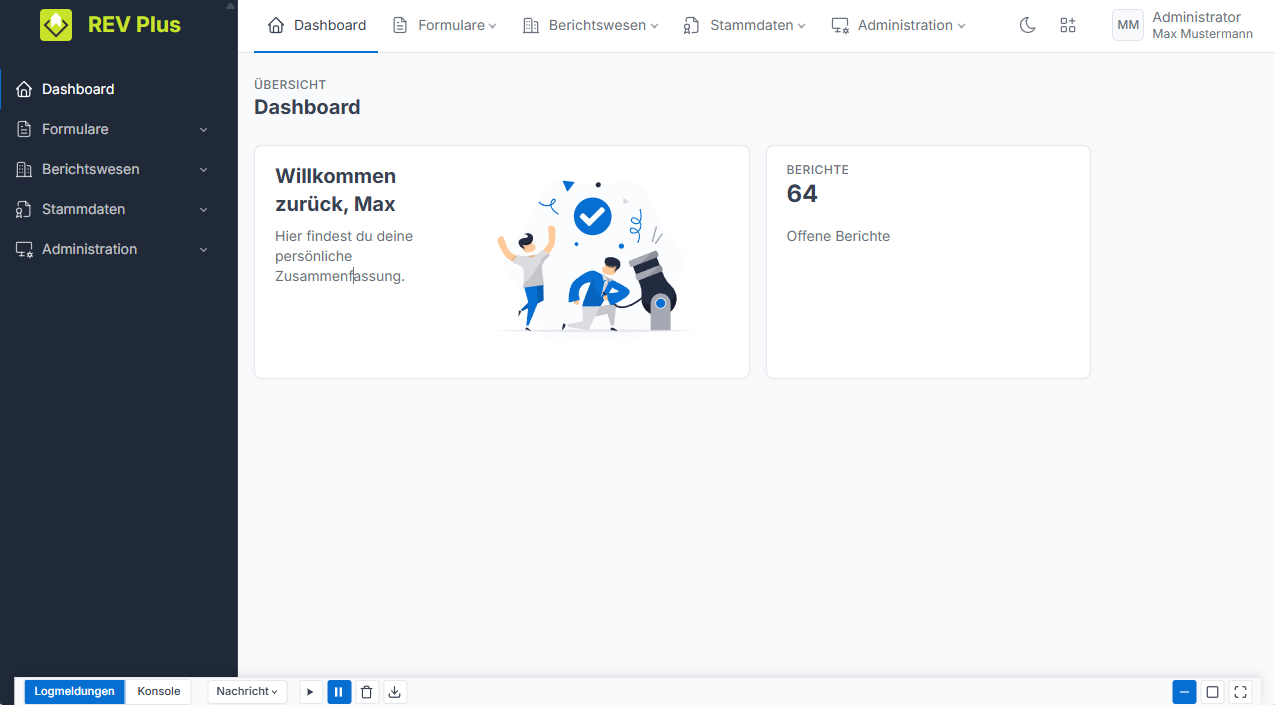Minimize the log panel with the dash icon
The width and height of the screenshot is (1275, 705).
(x=1184, y=692)
